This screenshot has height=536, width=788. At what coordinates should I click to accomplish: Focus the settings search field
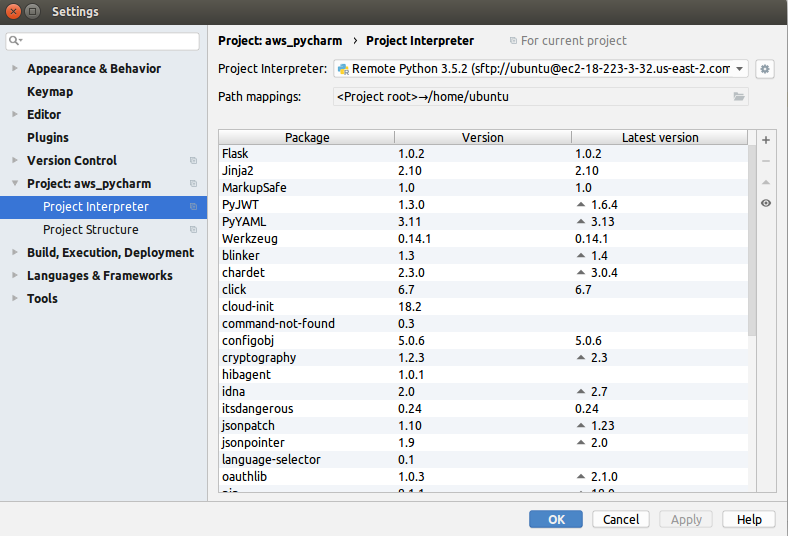point(103,41)
